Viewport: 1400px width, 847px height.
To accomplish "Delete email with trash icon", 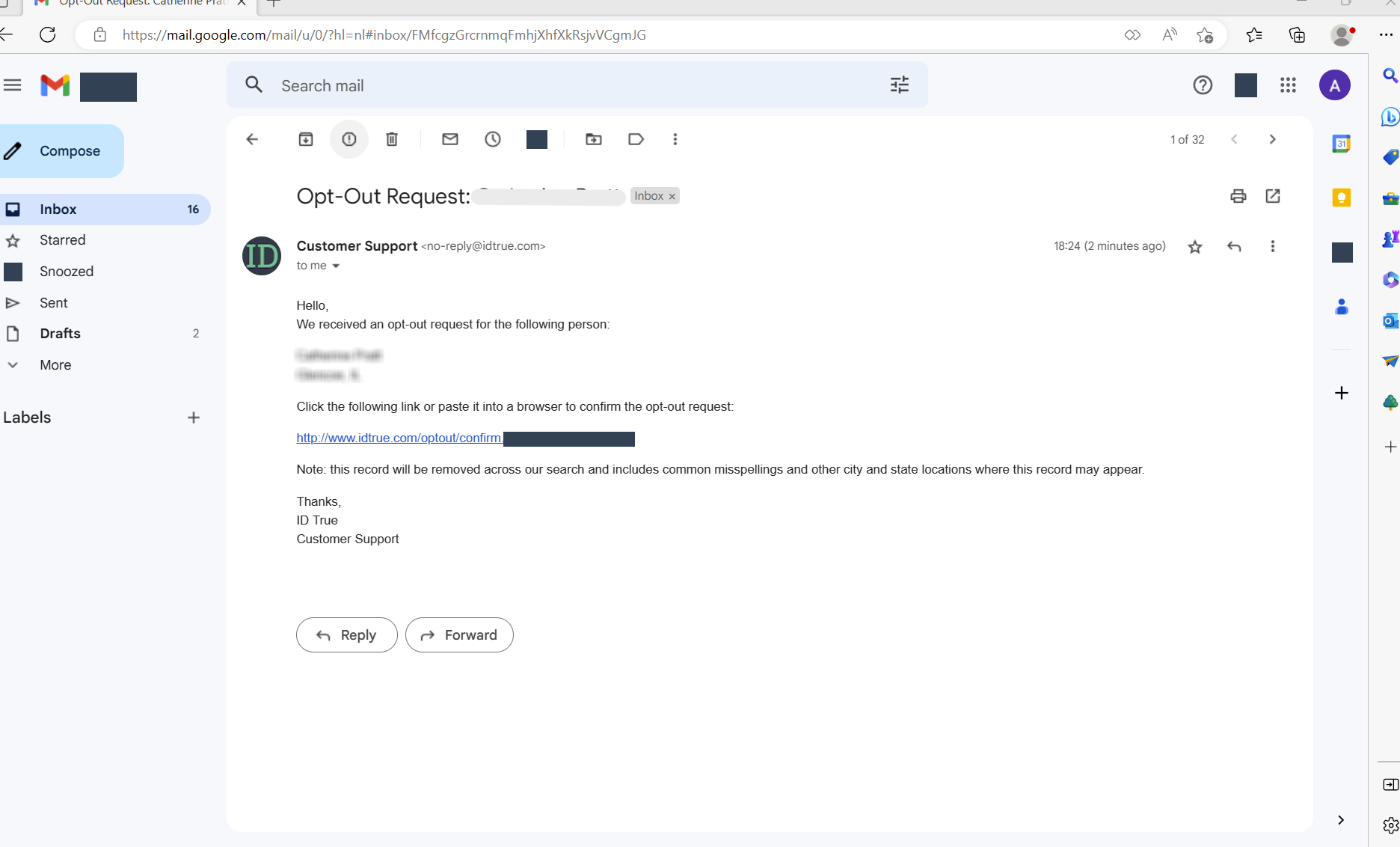I will [392, 139].
